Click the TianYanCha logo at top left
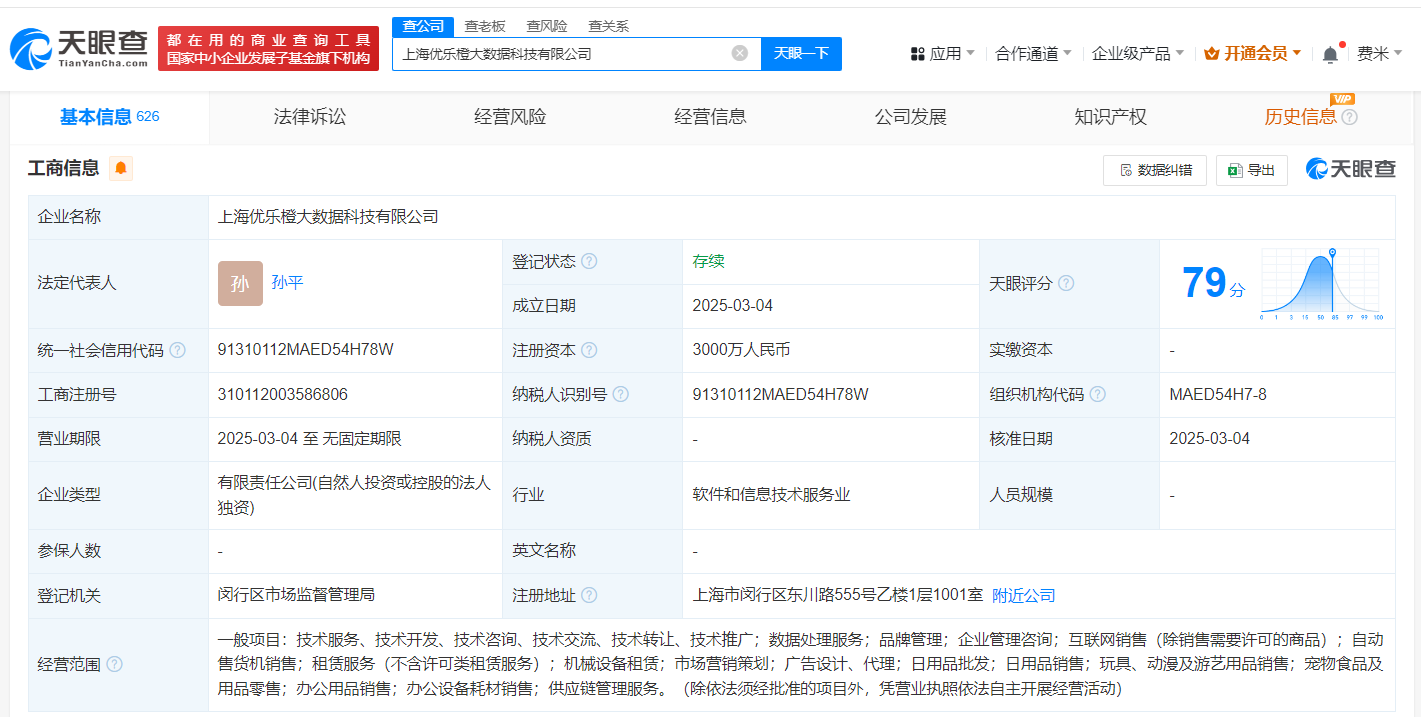The height and width of the screenshot is (717, 1421). click(80, 47)
